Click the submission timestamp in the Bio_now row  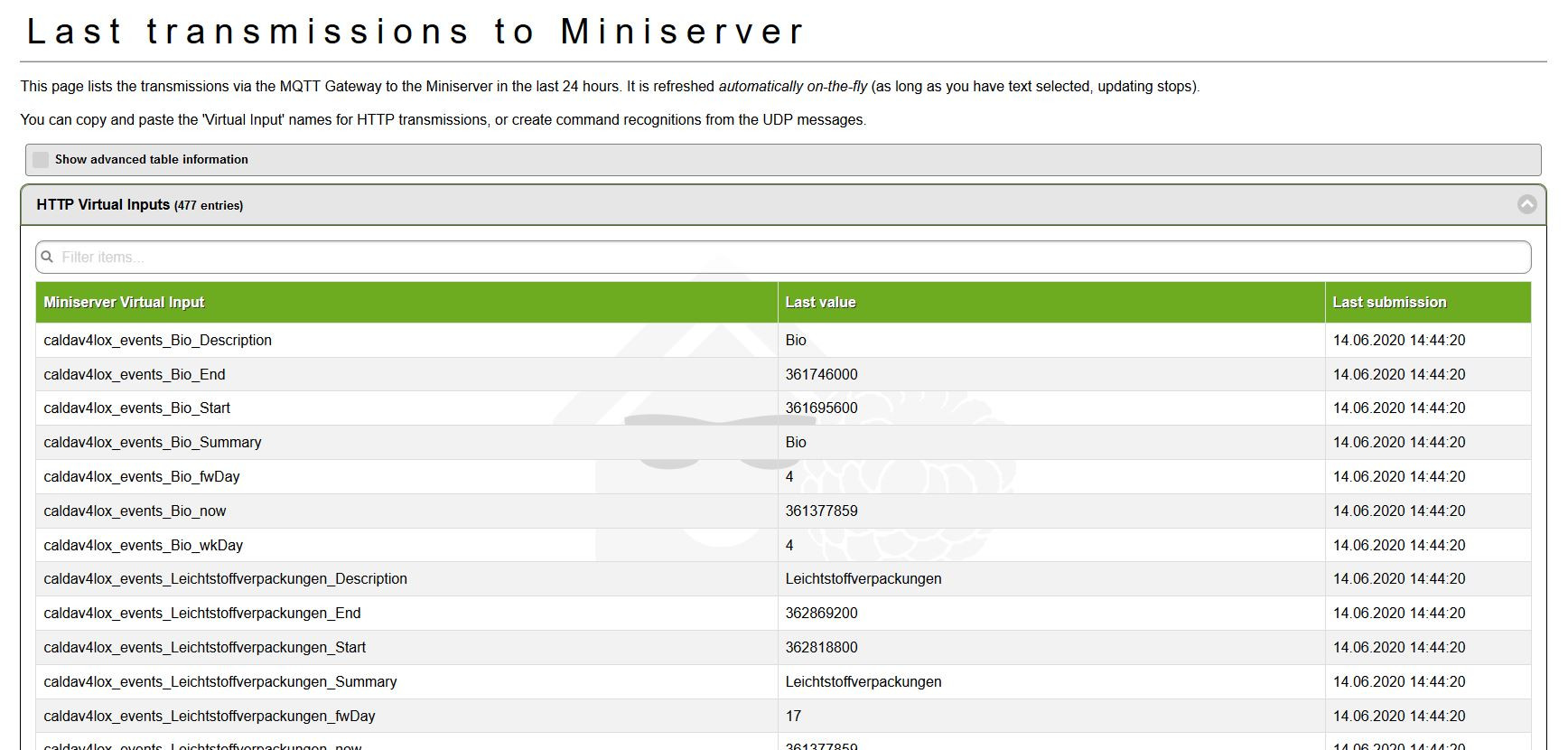(x=1399, y=511)
